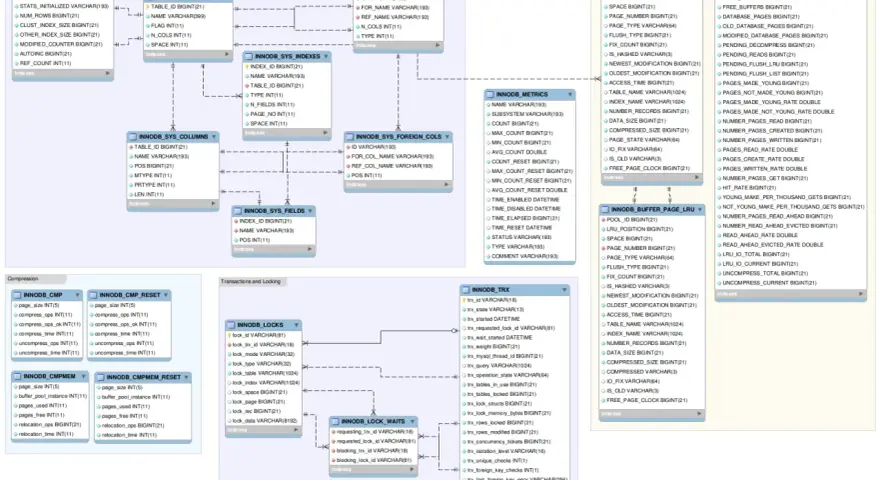Viewport: 880px width, 480px height.
Task: Click the key icon beside trx_id in INNODB_TRX
Action: pyautogui.click(x=464, y=300)
